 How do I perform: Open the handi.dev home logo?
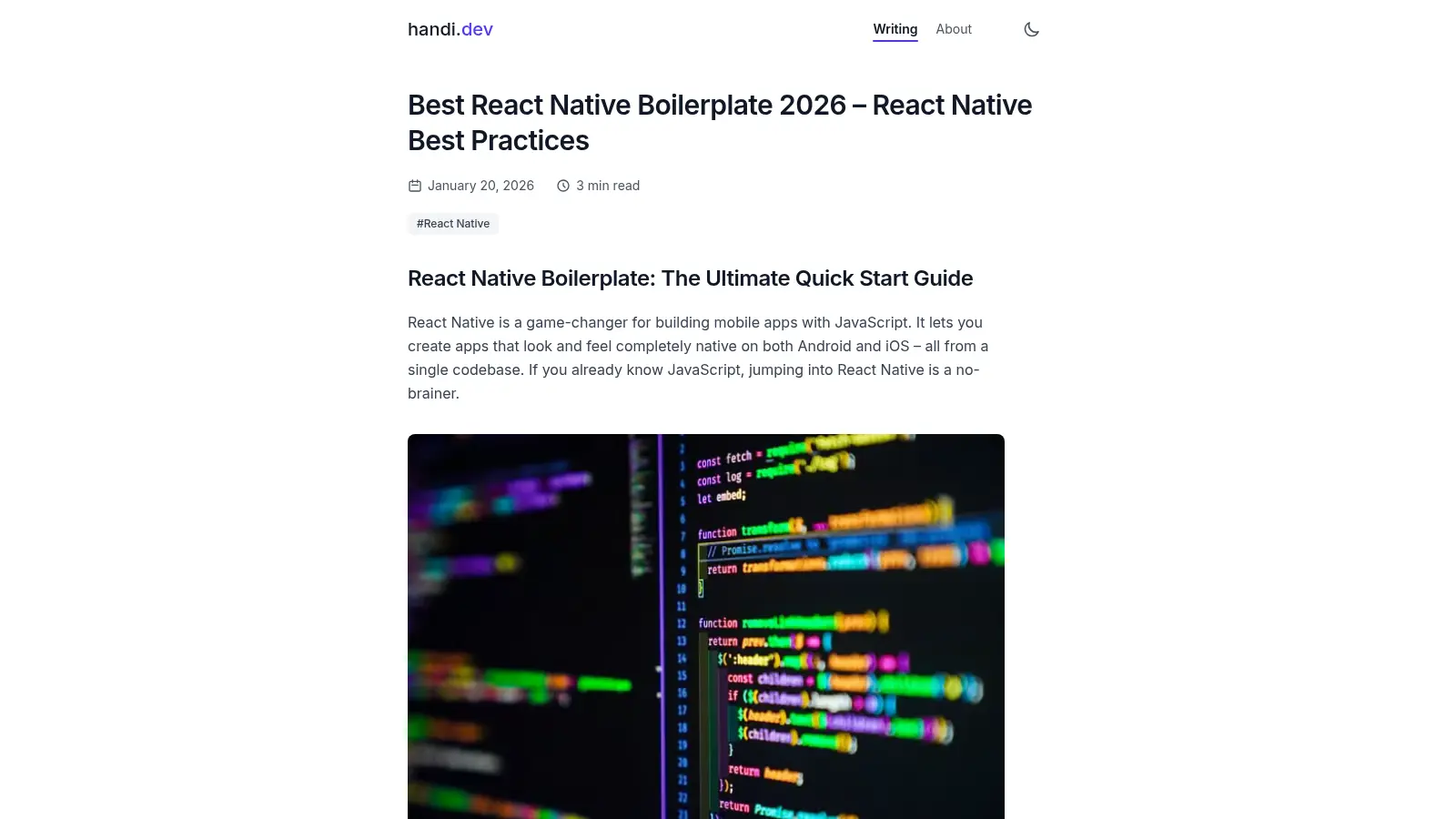tap(450, 29)
